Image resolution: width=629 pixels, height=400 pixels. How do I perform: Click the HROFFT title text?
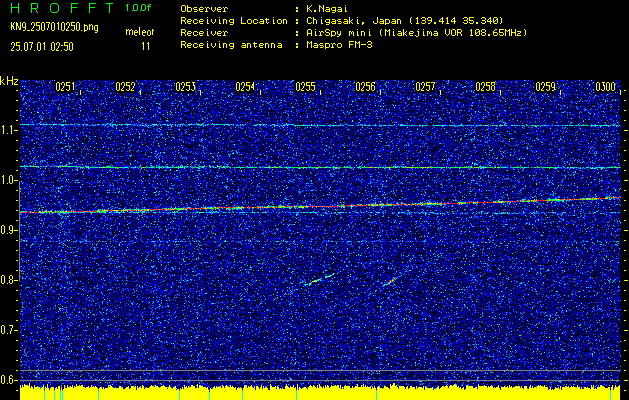point(62,8)
